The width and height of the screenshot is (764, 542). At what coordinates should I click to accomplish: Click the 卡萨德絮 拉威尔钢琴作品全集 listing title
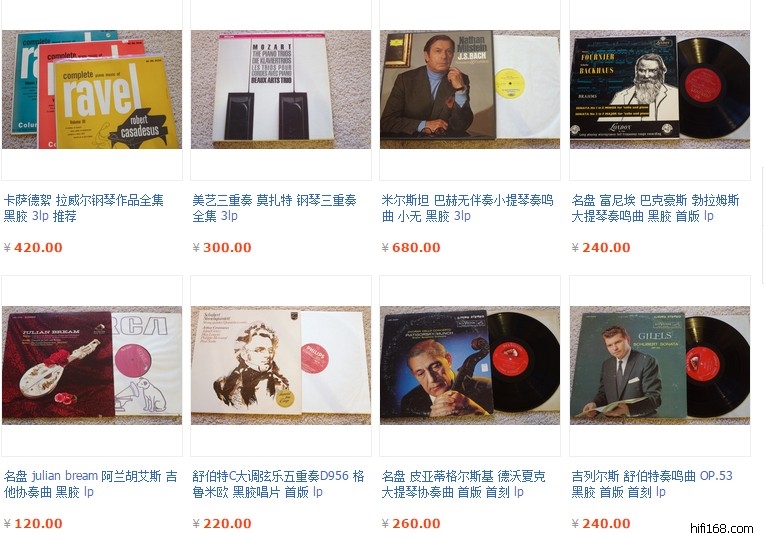(84, 208)
